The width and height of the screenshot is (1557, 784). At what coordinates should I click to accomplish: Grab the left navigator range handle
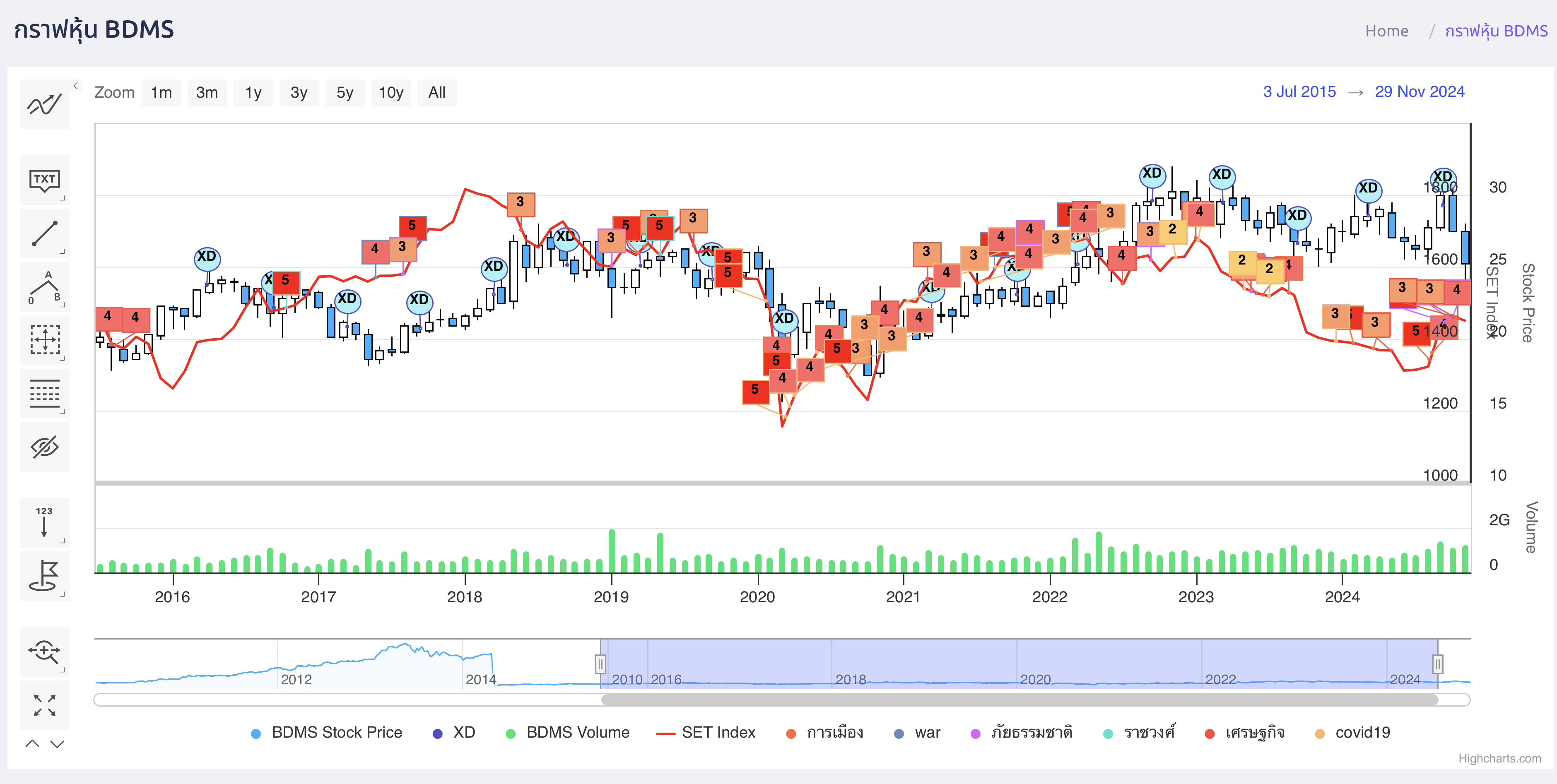point(600,664)
